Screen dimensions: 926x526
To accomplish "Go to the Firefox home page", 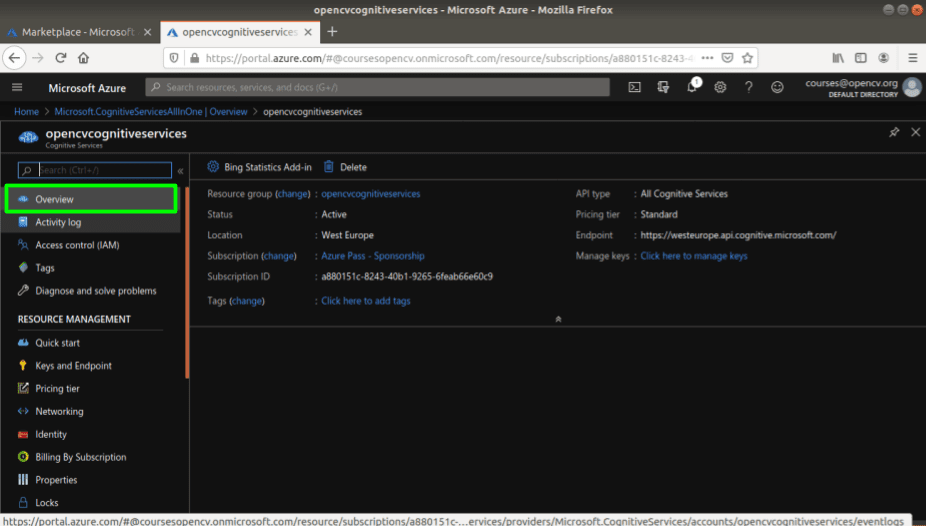I will pyautogui.click(x=83, y=58).
